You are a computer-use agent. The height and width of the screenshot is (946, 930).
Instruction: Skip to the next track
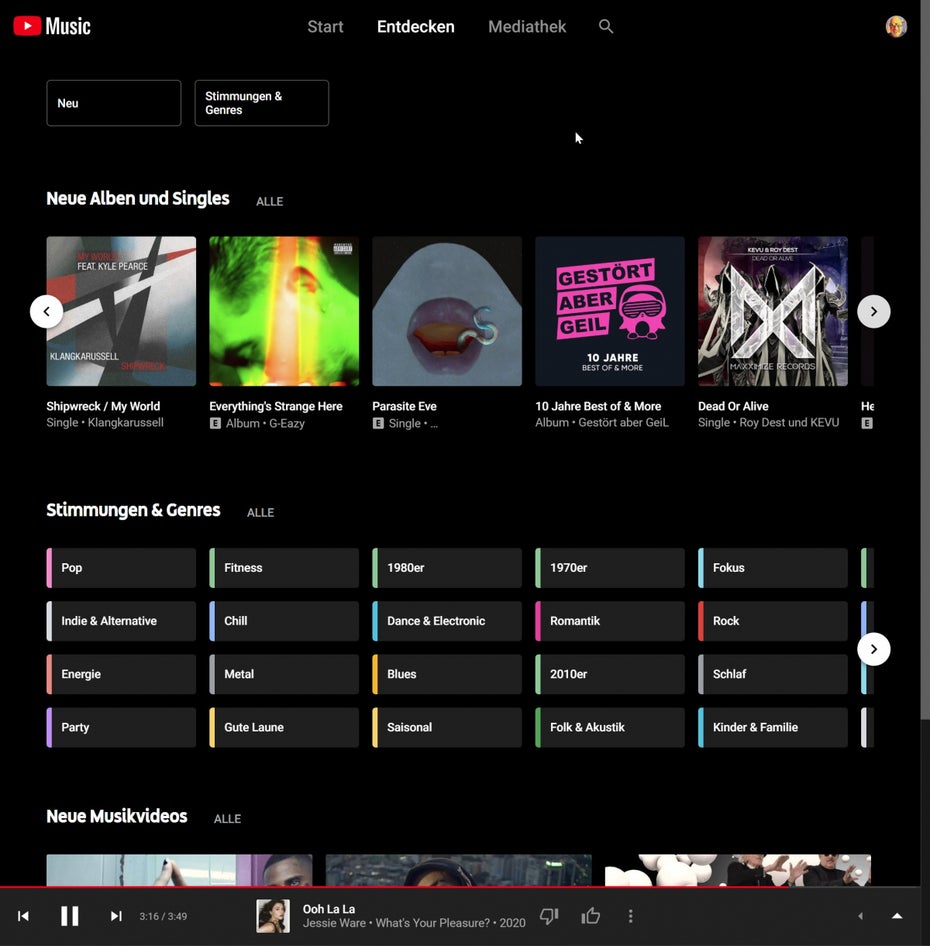click(x=116, y=916)
